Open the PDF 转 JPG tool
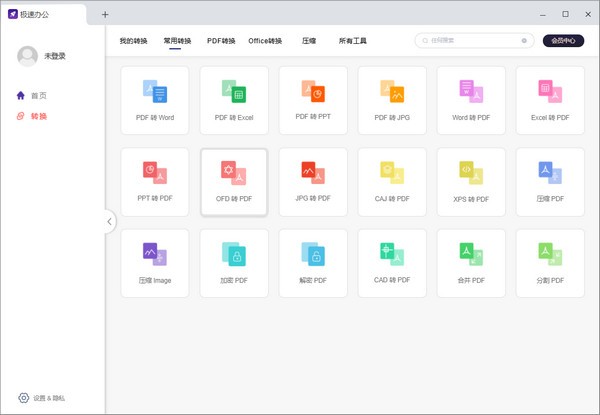The height and width of the screenshot is (415, 600). click(x=392, y=94)
